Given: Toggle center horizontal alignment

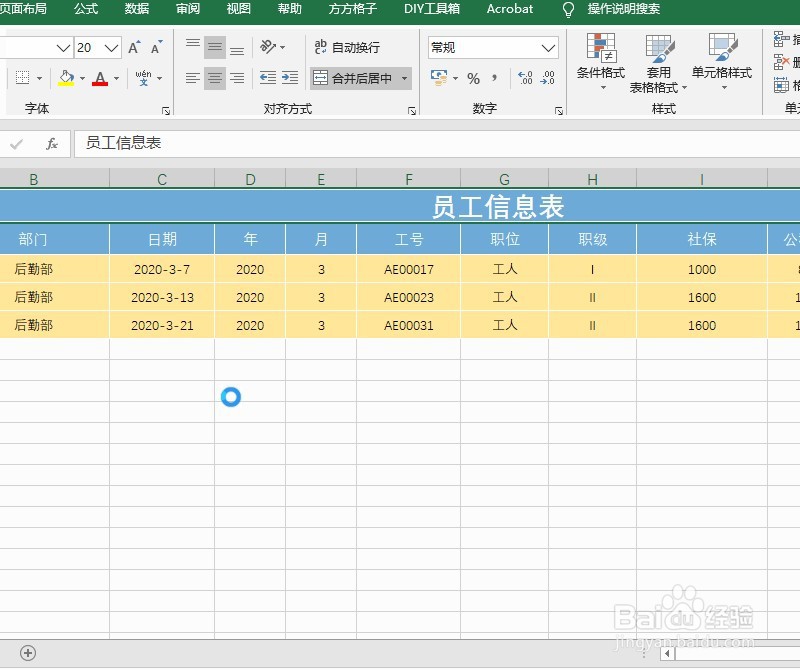Looking at the screenshot, I should [x=214, y=77].
